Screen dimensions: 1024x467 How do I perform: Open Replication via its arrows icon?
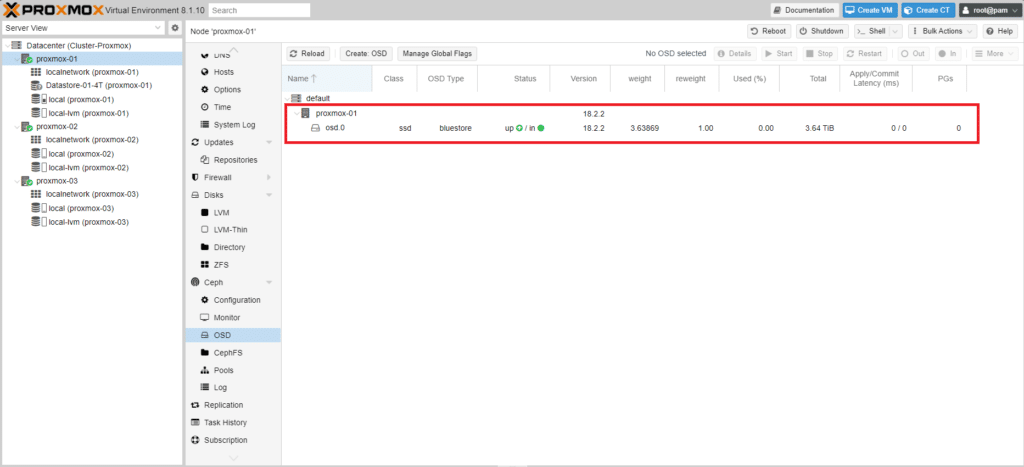click(x=195, y=405)
